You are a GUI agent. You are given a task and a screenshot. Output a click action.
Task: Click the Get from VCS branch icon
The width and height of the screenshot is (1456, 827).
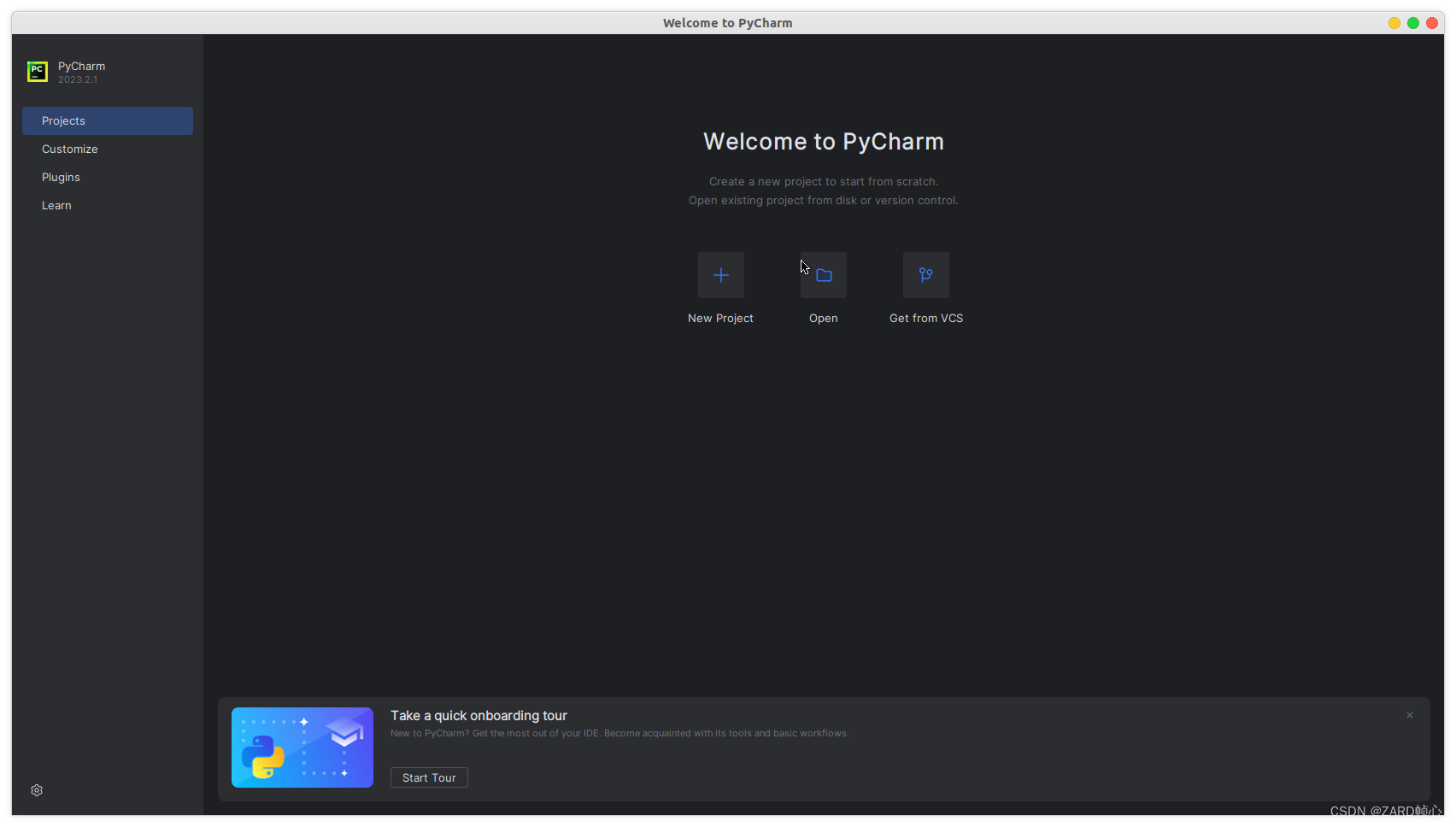tap(926, 275)
